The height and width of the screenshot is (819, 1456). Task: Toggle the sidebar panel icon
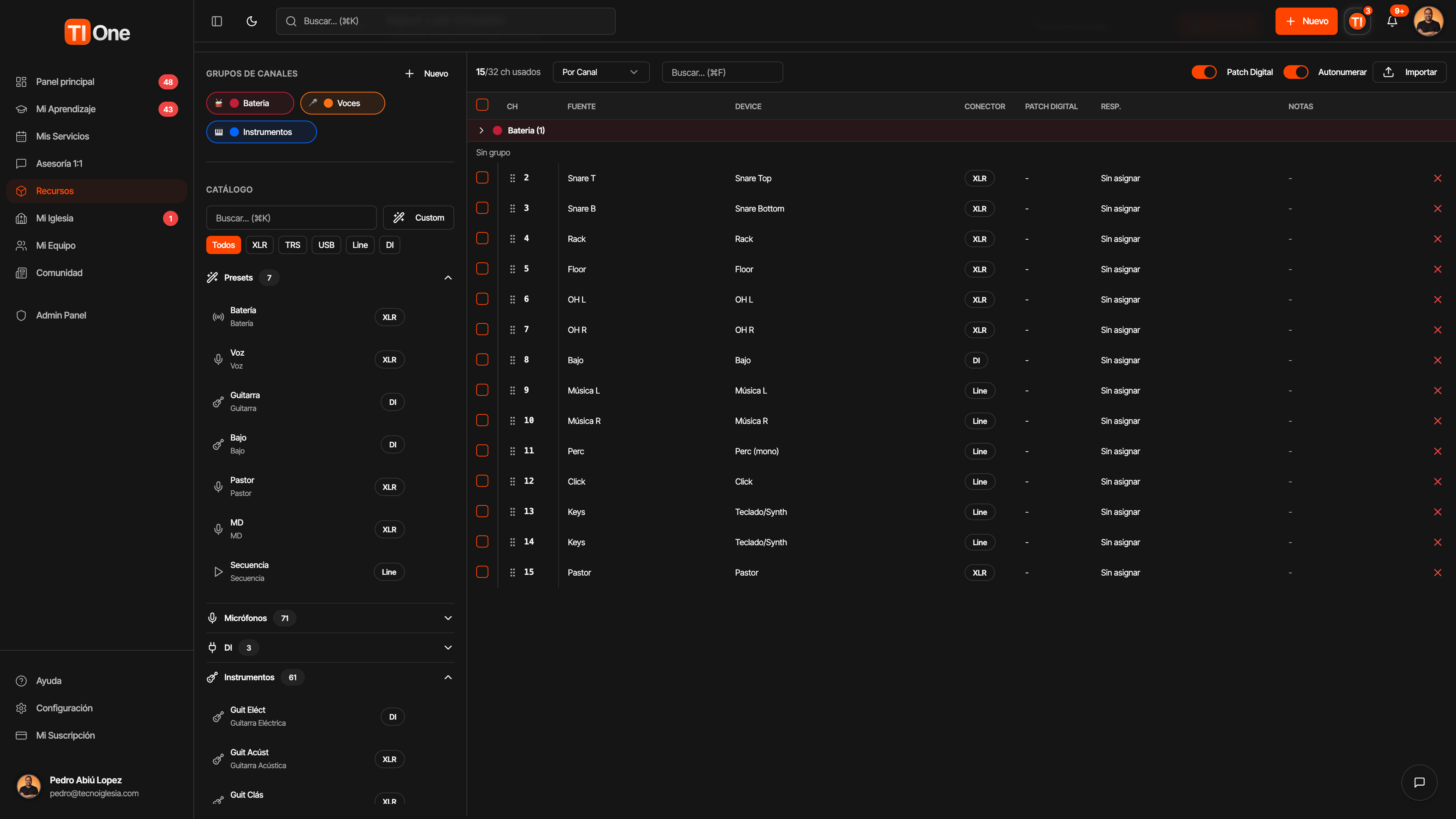(217, 21)
